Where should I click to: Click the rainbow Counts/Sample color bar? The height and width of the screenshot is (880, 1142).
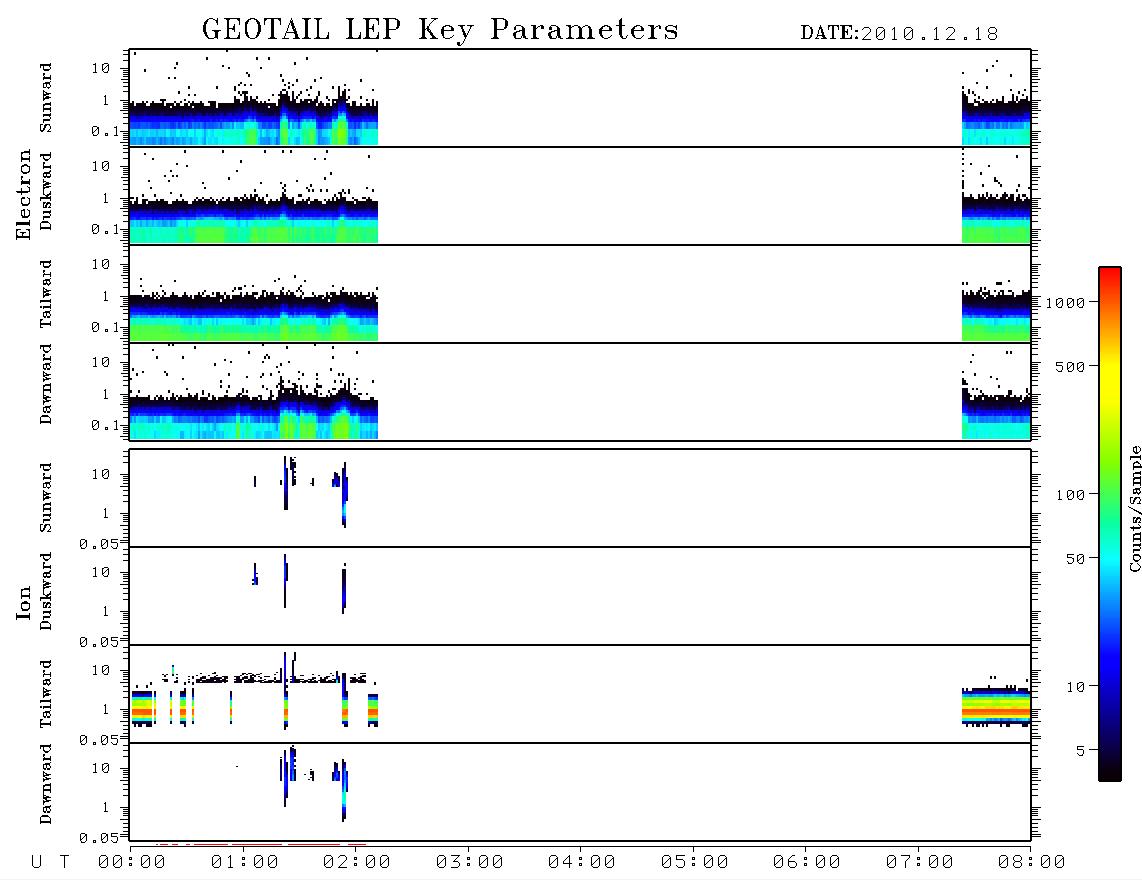point(1110,525)
